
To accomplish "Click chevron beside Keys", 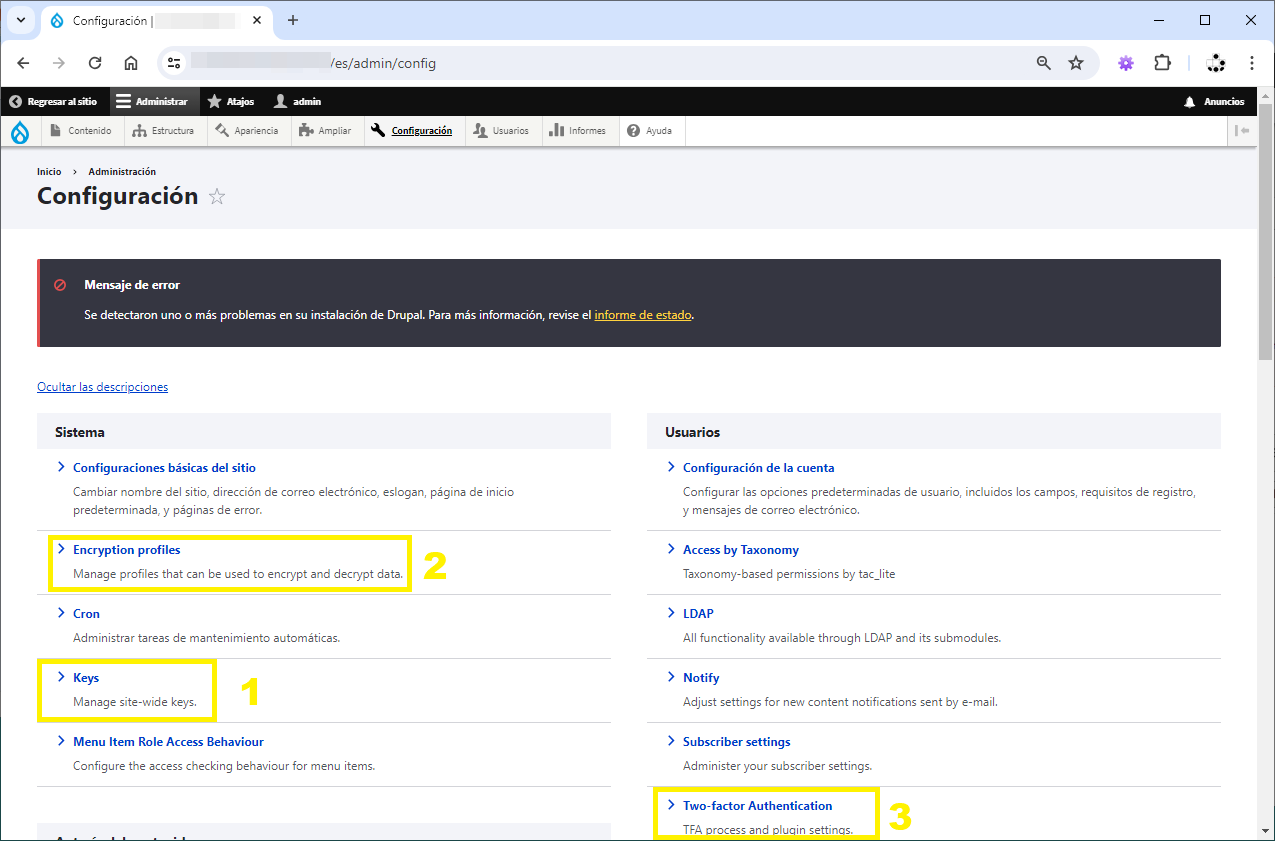I will tap(61, 677).
